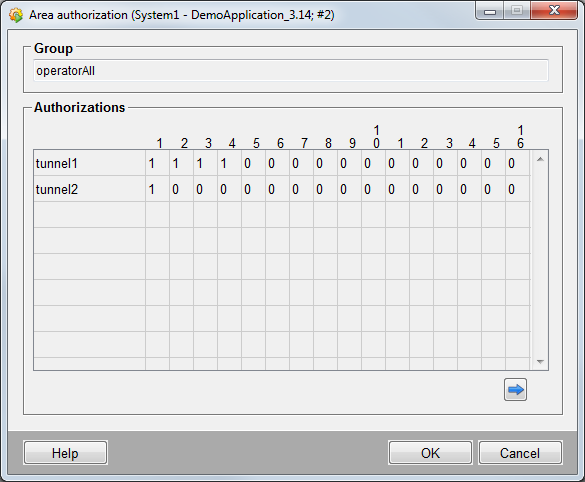The width and height of the screenshot is (585, 482).
Task: Click the table's scroll down arrow
Action: tap(540, 361)
